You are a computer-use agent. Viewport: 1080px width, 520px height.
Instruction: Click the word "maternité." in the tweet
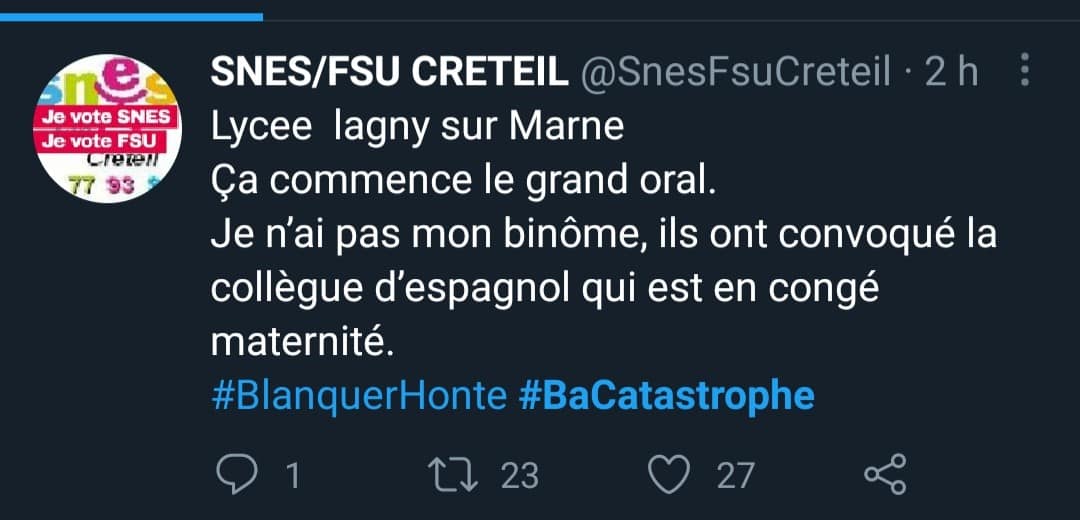tap(298, 342)
